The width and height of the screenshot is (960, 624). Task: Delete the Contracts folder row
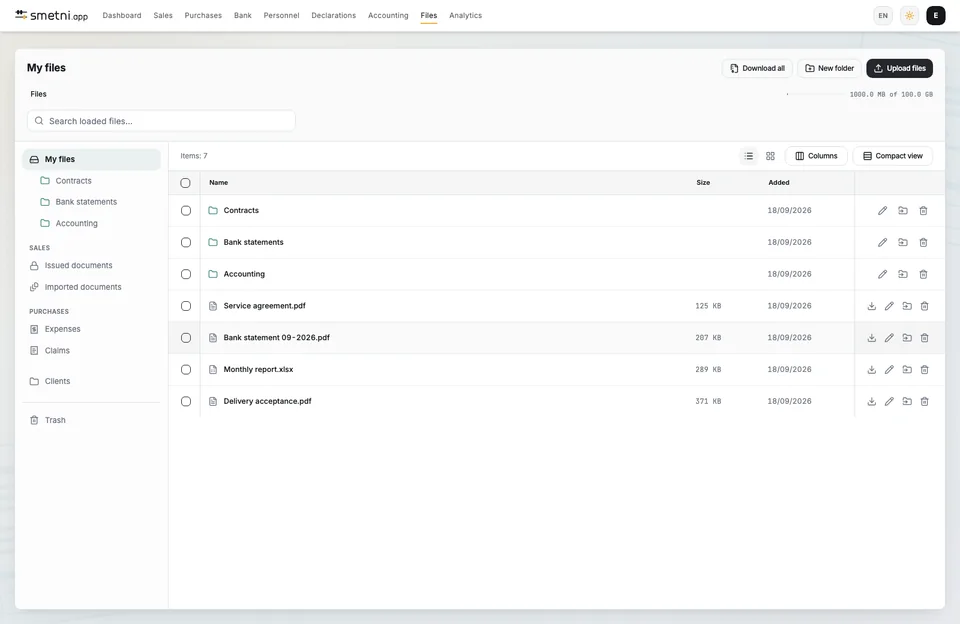pyautogui.click(x=923, y=211)
